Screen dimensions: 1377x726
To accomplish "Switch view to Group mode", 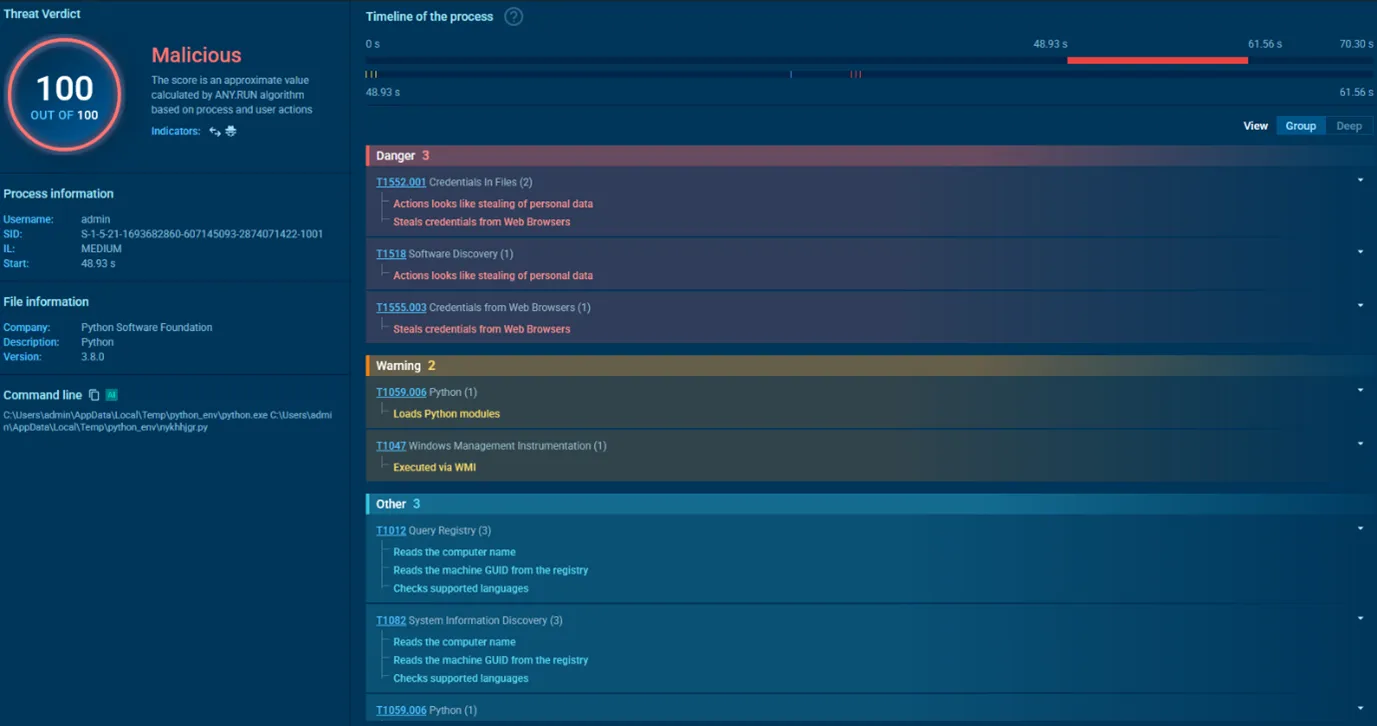I will 1300,126.
